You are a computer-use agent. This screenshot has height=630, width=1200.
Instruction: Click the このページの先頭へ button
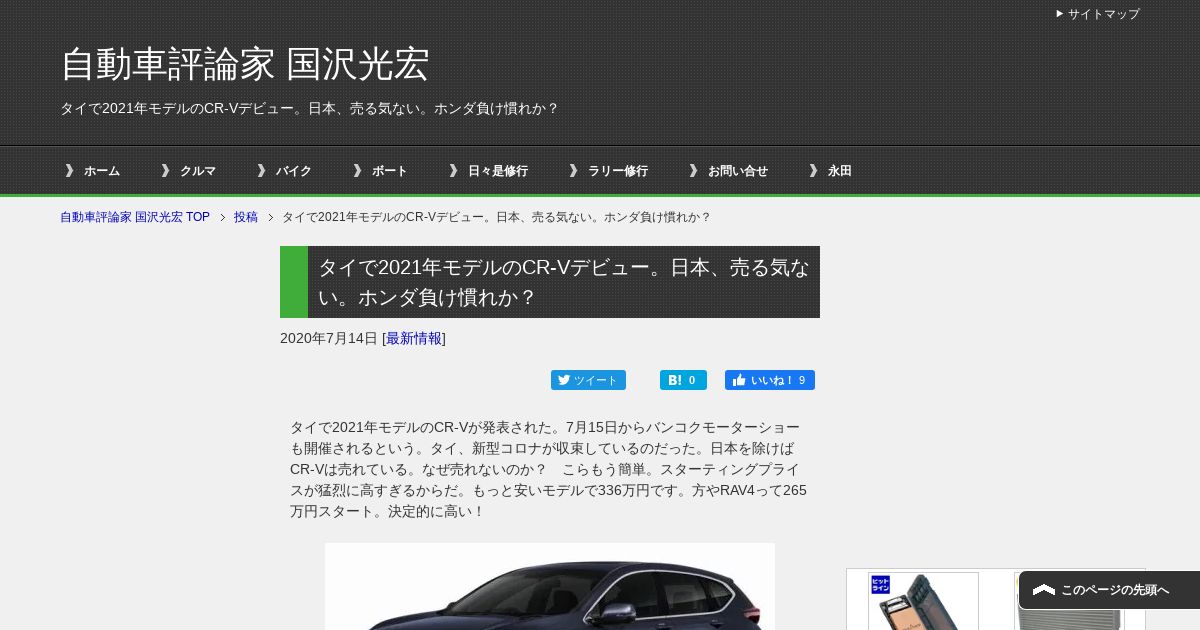click(1109, 590)
